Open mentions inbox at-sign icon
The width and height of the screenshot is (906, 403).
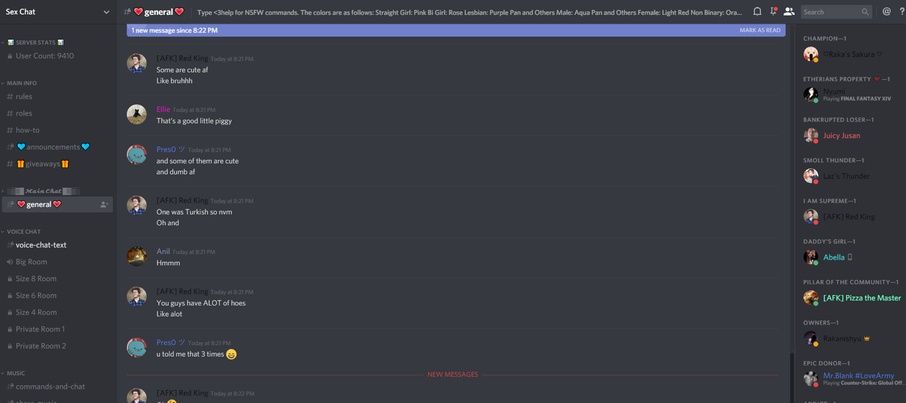(x=886, y=12)
